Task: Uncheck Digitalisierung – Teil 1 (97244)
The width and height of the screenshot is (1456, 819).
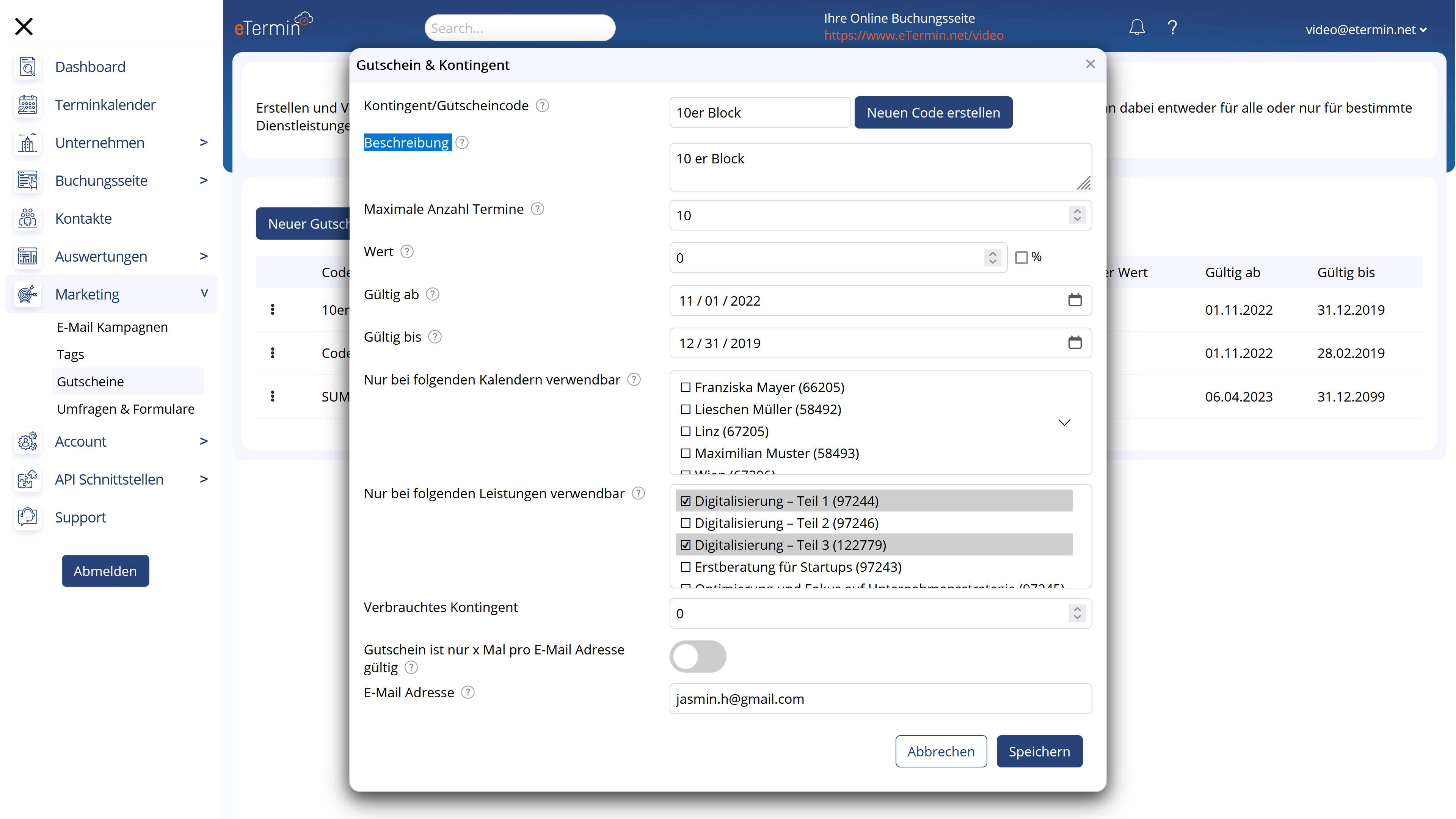Action: click(686, 501)
